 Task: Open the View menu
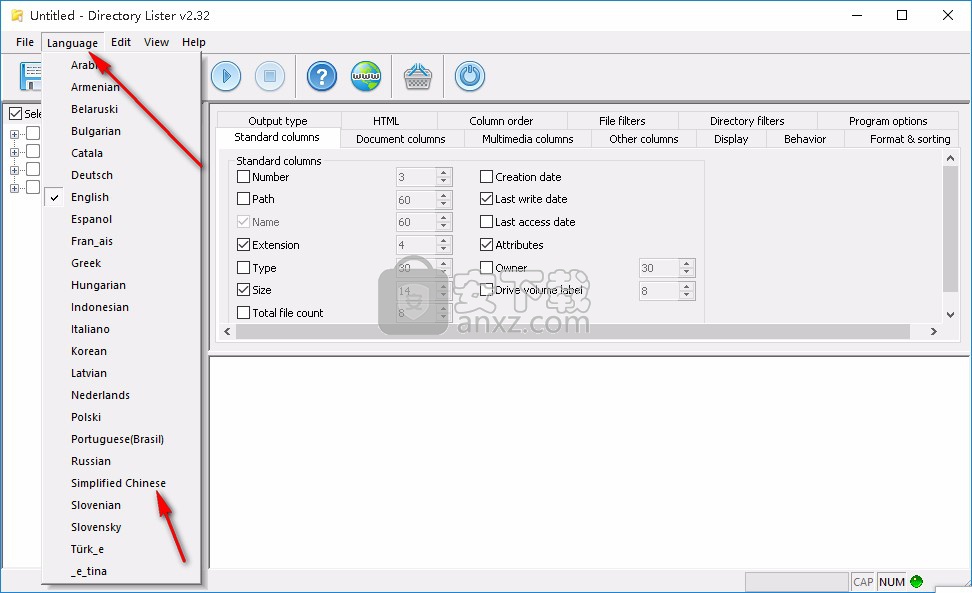(156, 42)
